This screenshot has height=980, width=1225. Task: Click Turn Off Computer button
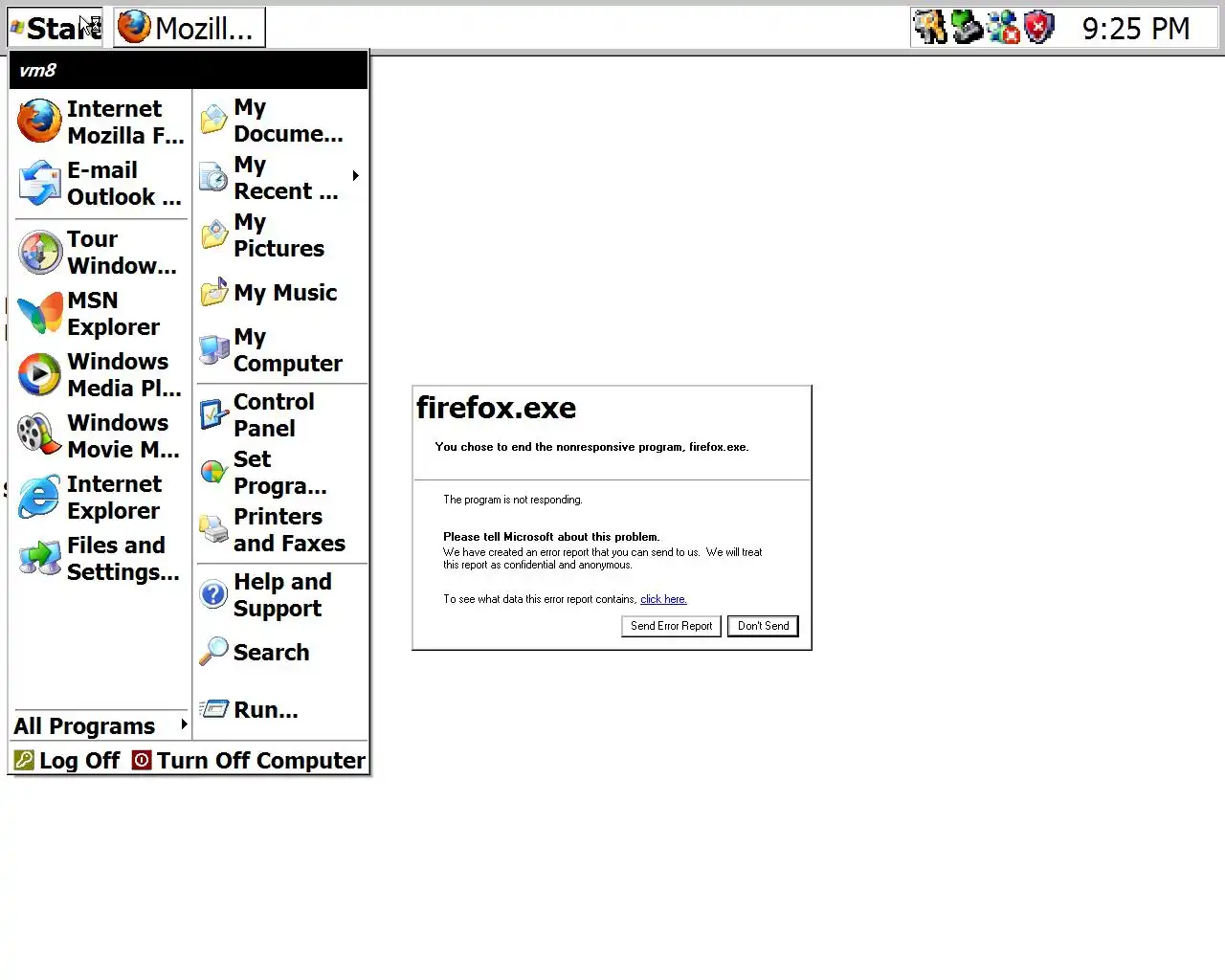[249, 760]
